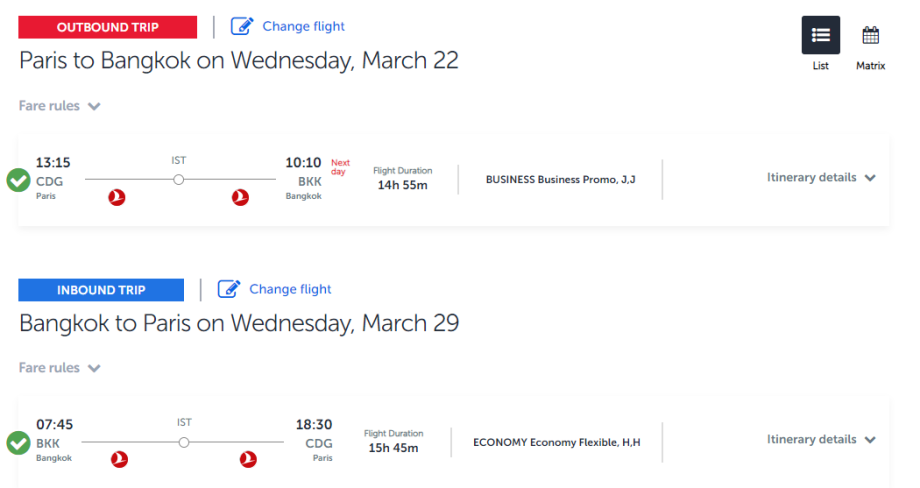Click IST stopover marker on outbound route line
920x488 pixels.
(x=179, y=180)
